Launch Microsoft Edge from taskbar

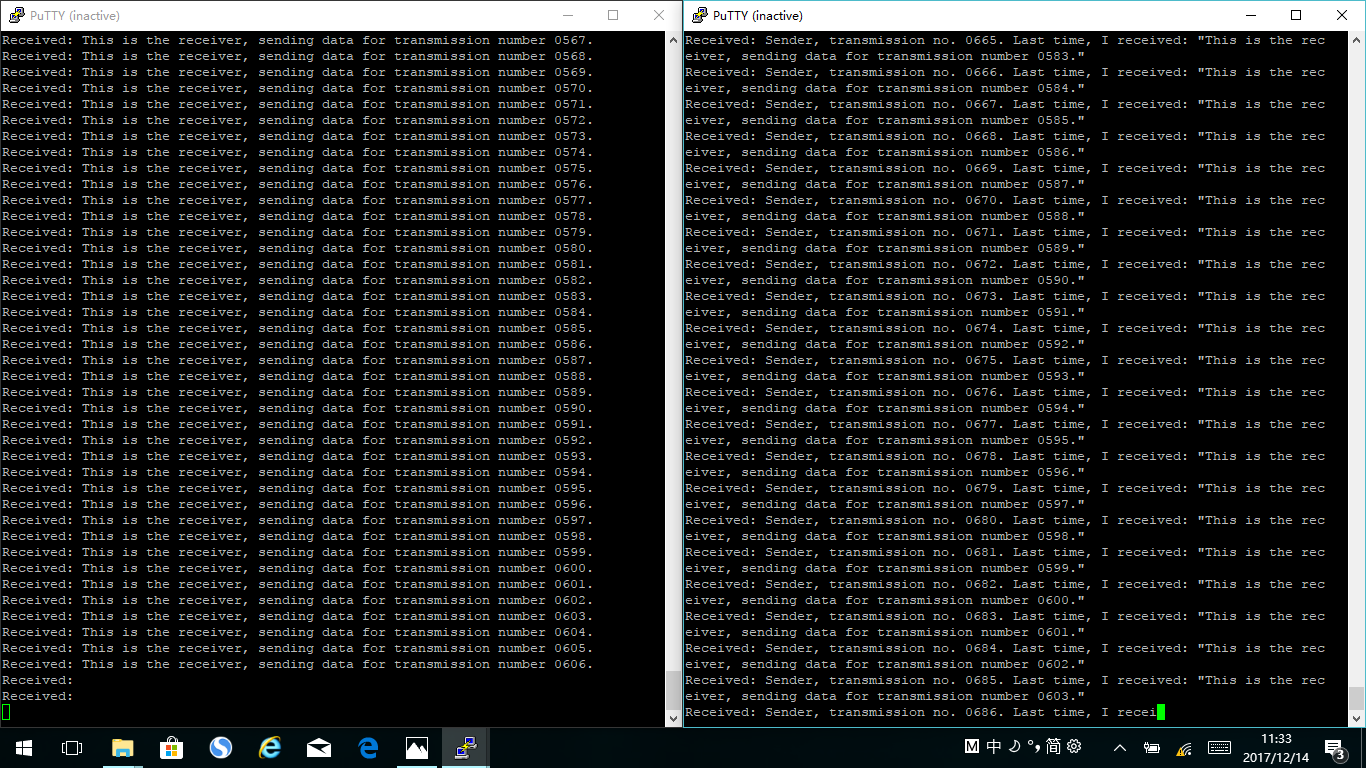pyautogui.click(x=368, y=747)
